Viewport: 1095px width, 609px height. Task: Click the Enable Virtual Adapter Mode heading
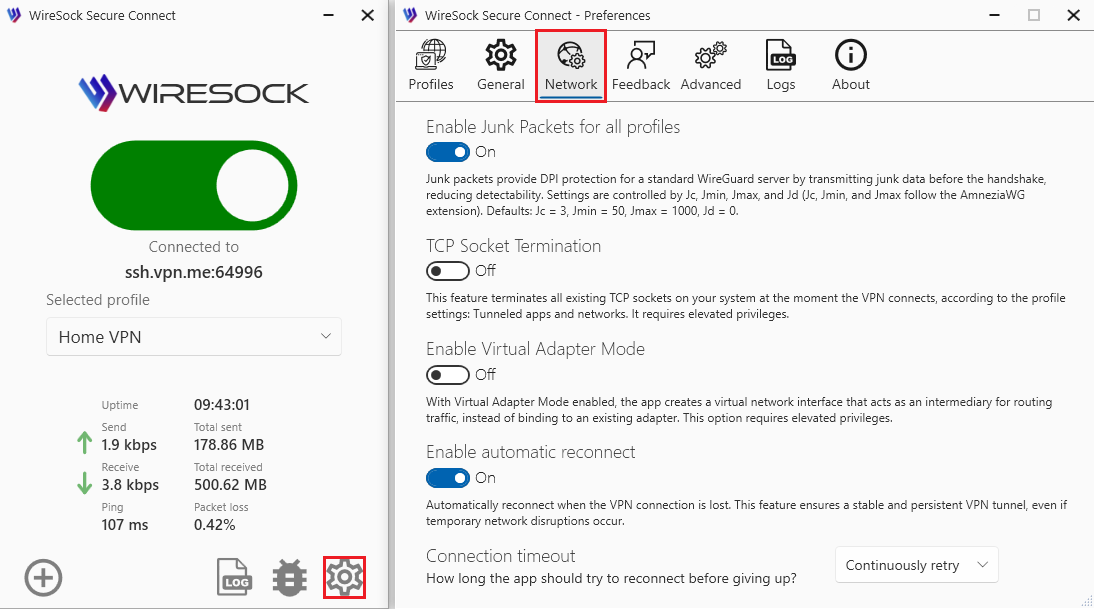pos(536,349)
